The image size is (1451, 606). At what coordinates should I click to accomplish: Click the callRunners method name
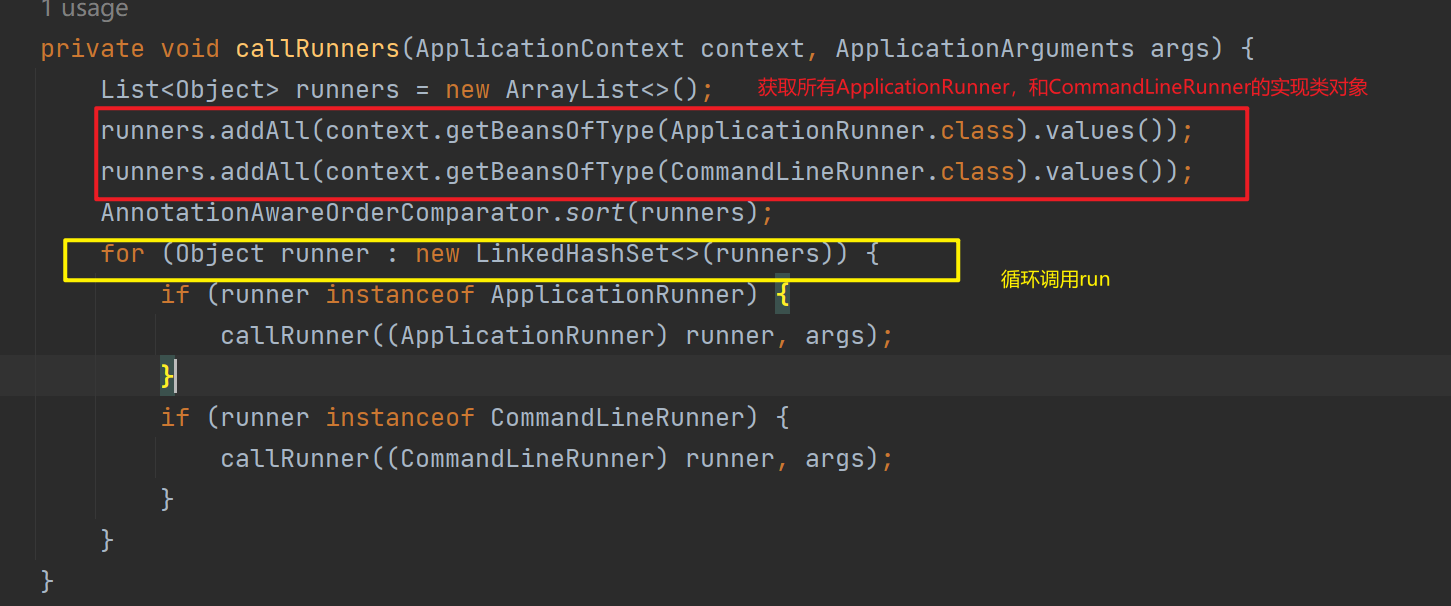[x=317, y=49]
